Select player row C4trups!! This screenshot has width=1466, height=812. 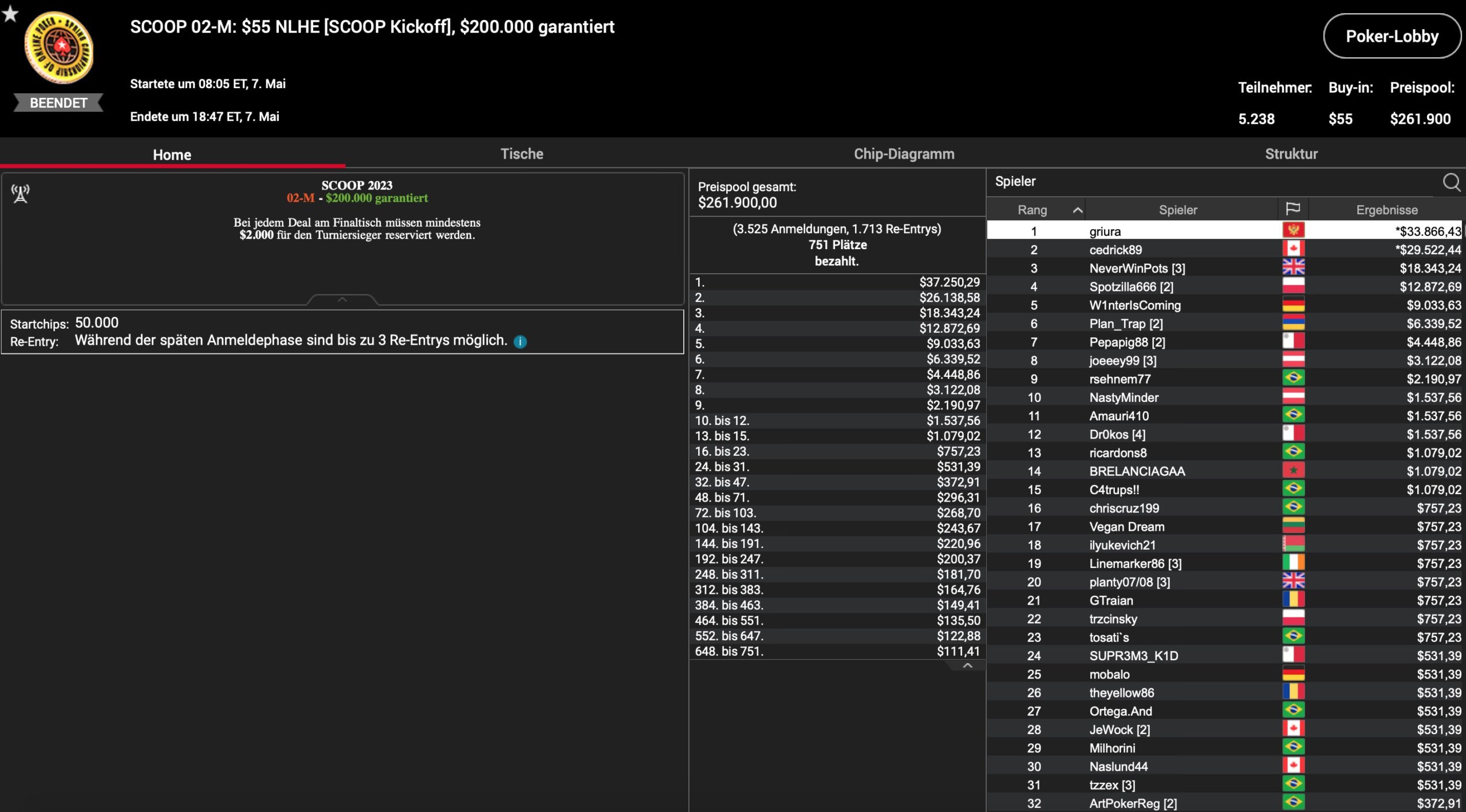coord(1224,489)
